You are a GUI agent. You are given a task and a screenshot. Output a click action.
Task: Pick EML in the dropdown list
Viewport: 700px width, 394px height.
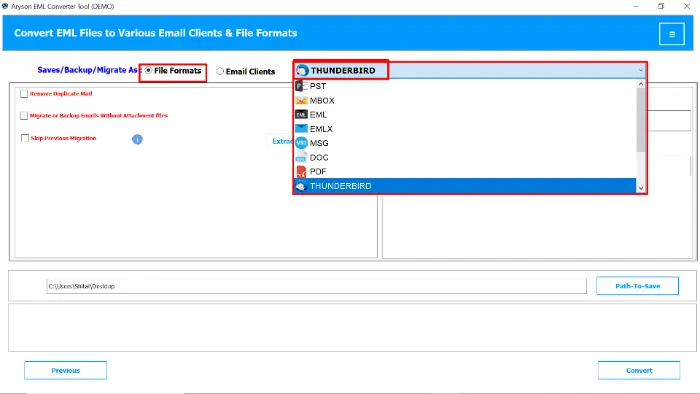465,115
